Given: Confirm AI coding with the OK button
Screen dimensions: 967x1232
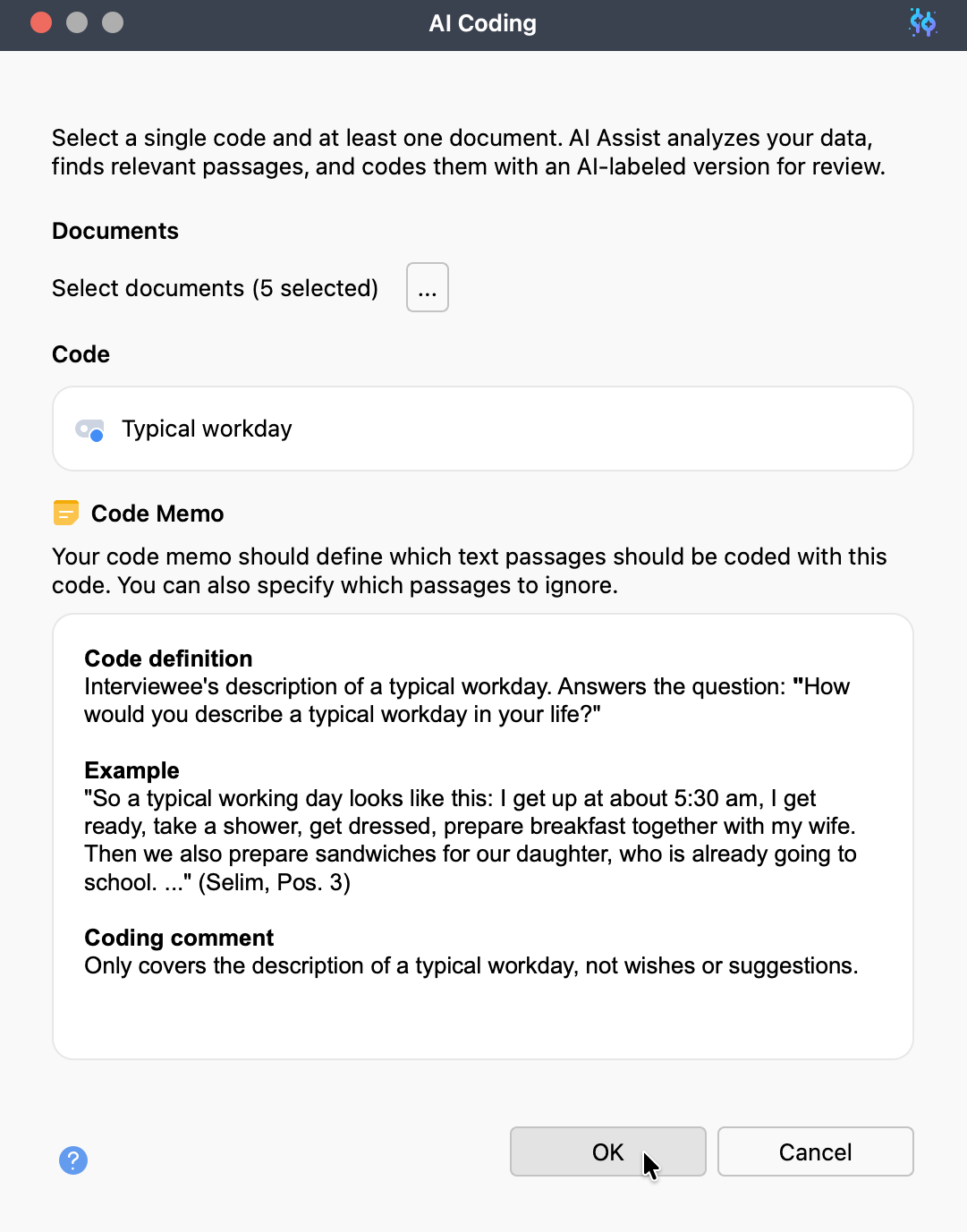Looking at the screenshot, I should (x=606, y=1151).
